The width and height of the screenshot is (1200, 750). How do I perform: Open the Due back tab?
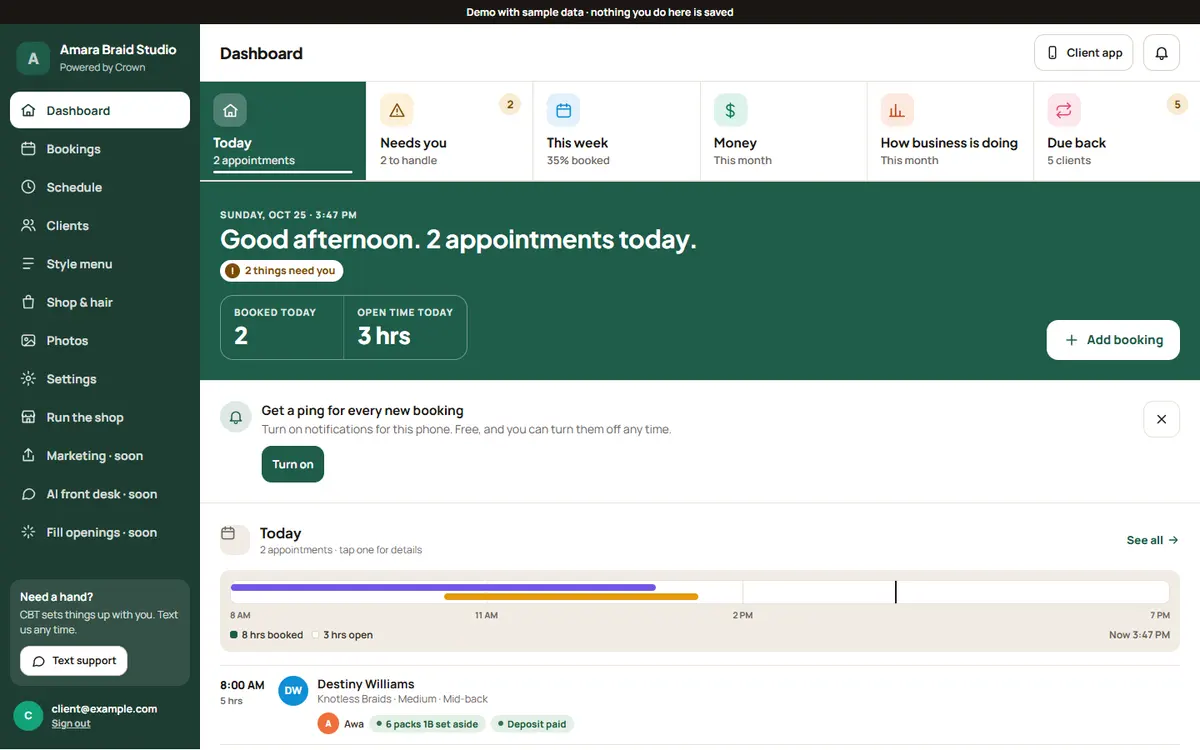pos(1117,131)
